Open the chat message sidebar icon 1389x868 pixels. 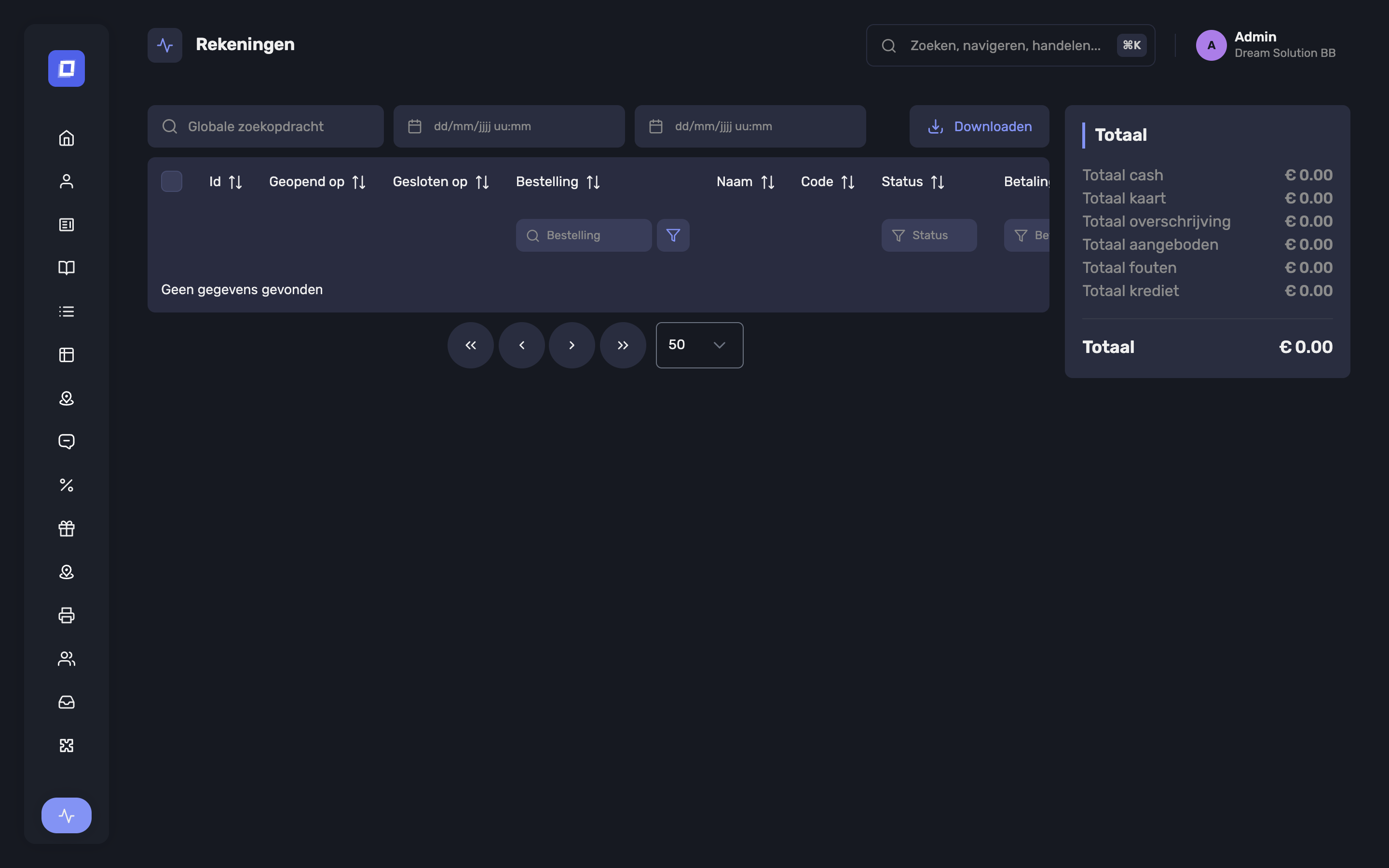pos(67,441)
